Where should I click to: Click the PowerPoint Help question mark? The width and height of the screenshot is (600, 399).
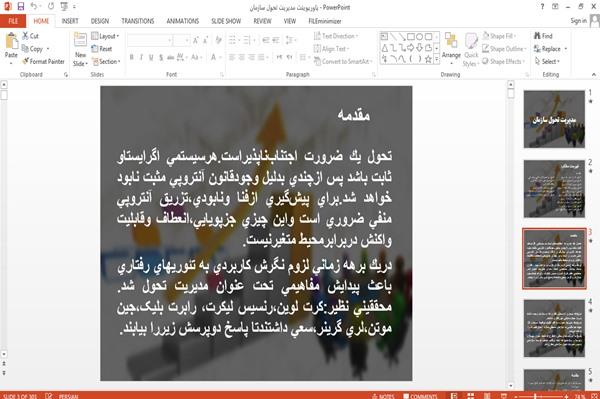pos(542,7)
